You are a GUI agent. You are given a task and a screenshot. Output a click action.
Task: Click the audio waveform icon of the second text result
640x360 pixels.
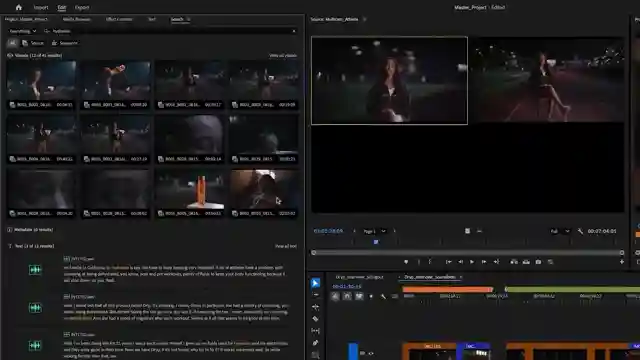click(x=35, y=308)
